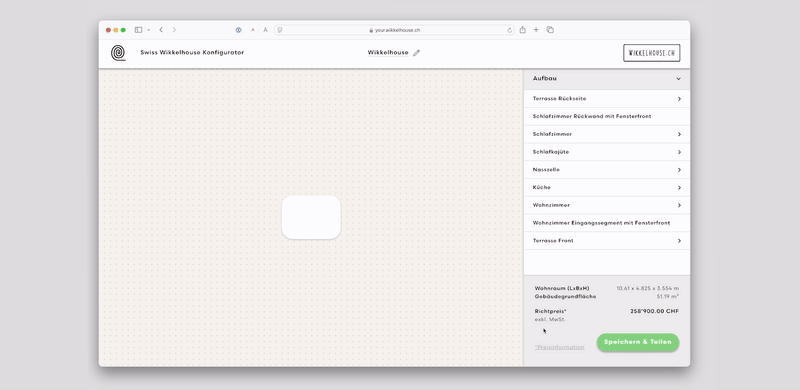Open a new Safari tab

click(536, 30)
